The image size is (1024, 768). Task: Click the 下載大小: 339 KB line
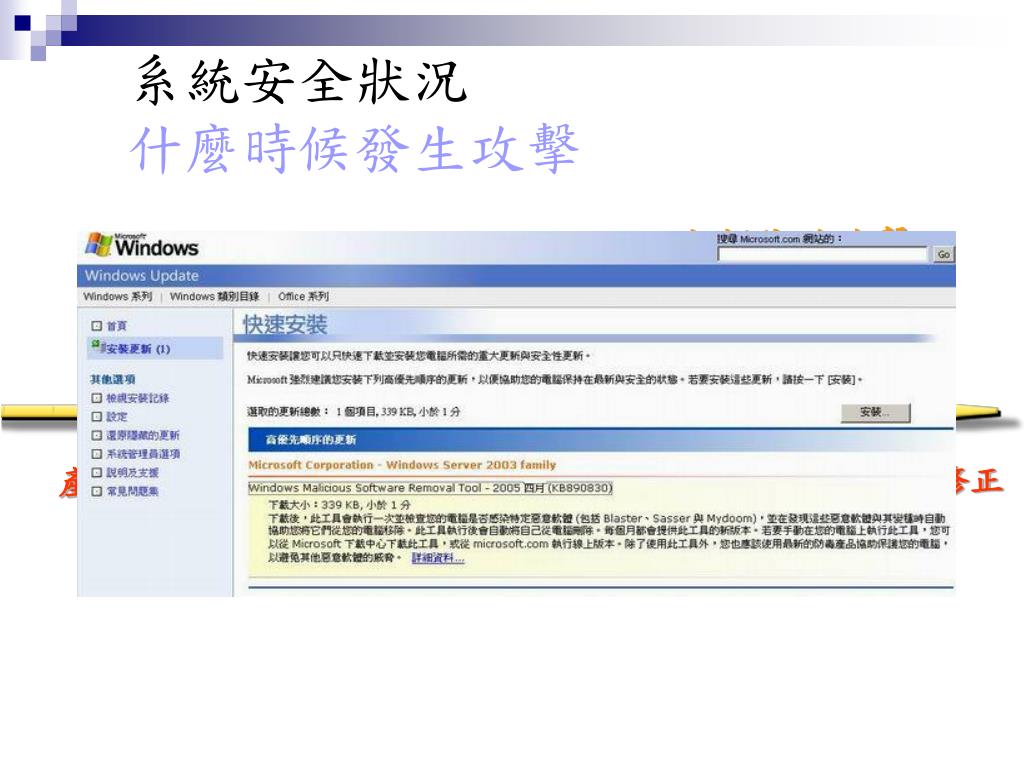(339, 504)
